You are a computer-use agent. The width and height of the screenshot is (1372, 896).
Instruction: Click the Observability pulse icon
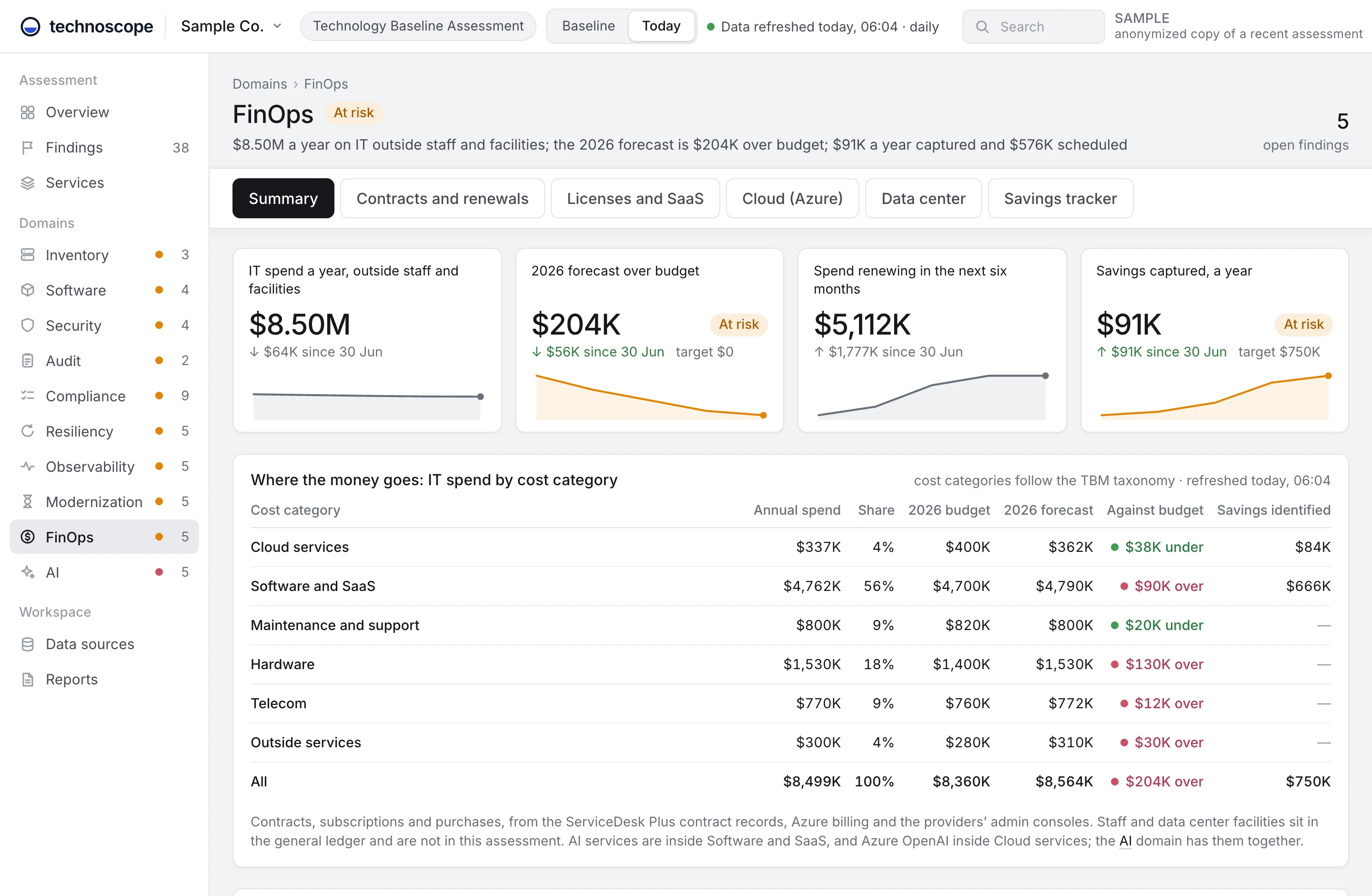[28, 467]
